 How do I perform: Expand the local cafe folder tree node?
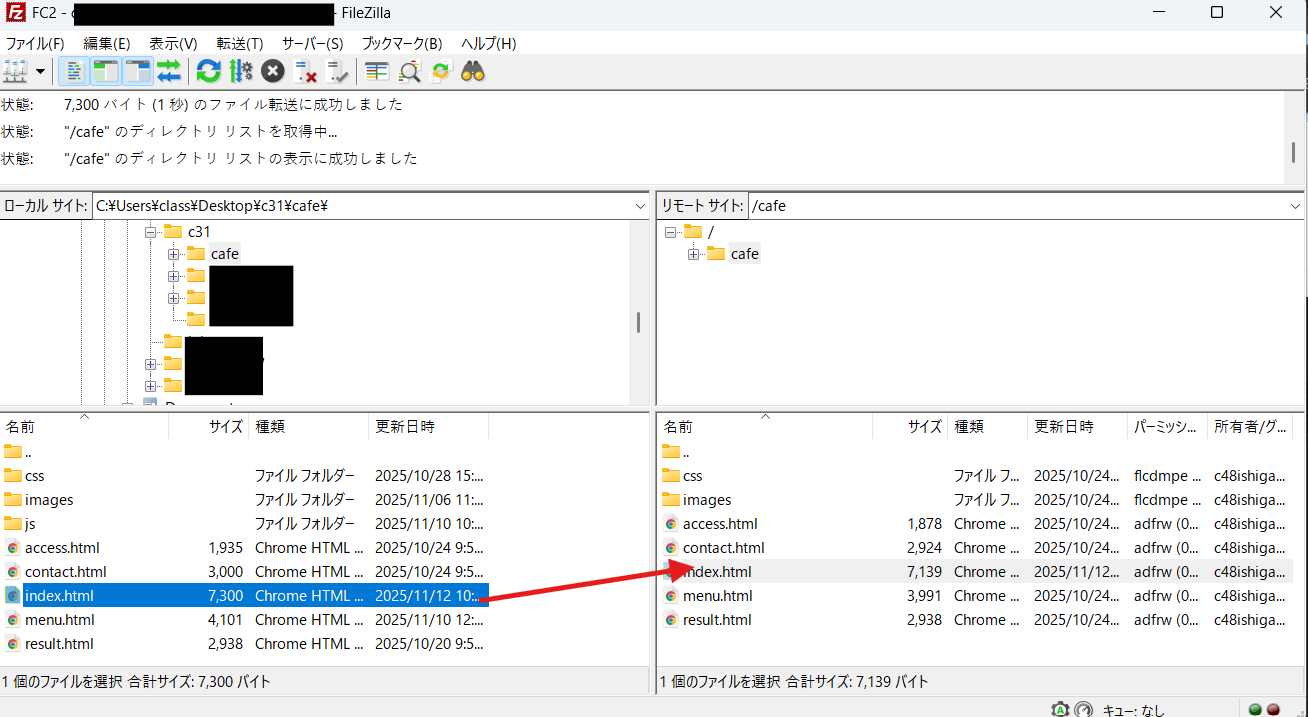(x=174, y=254)
